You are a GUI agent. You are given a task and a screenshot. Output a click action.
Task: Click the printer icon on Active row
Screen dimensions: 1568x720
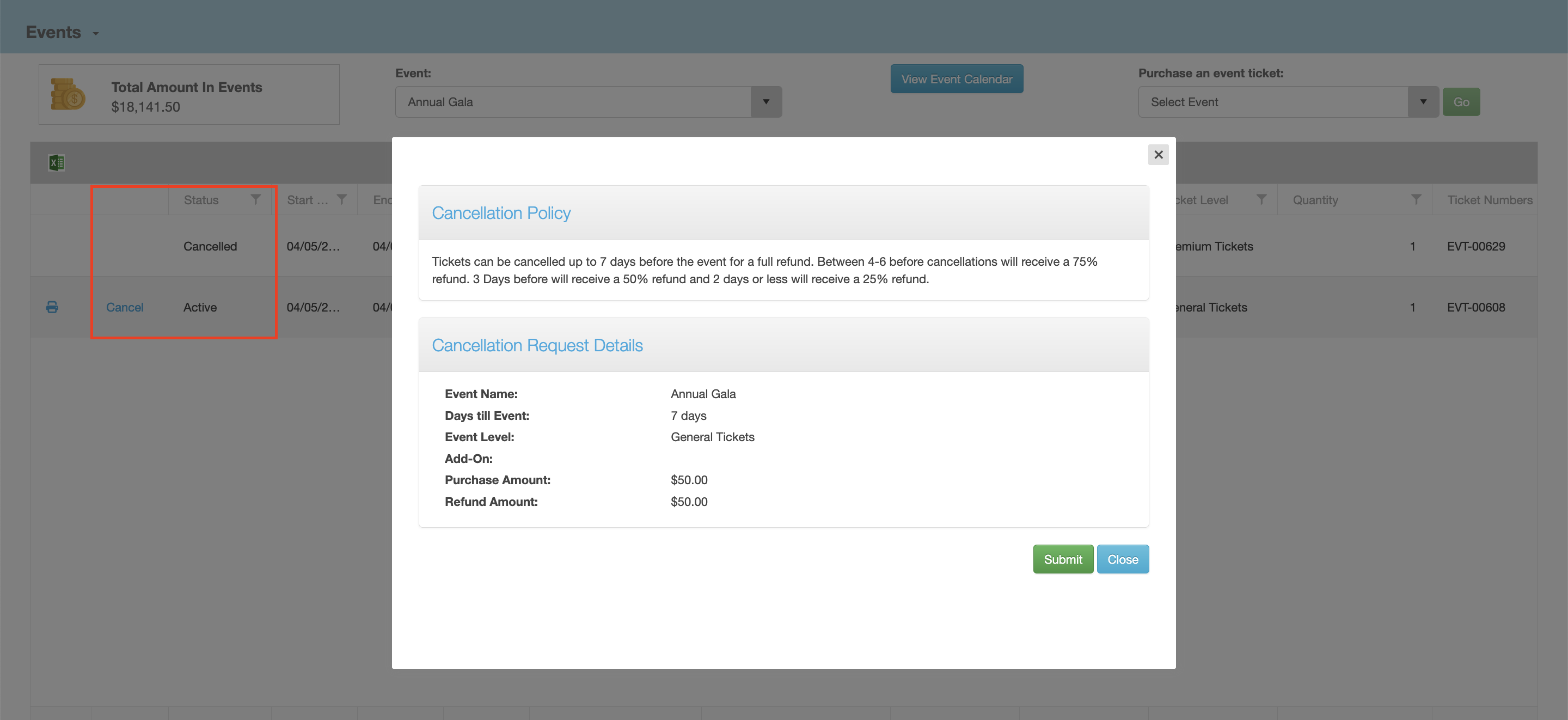pos(52,307)
